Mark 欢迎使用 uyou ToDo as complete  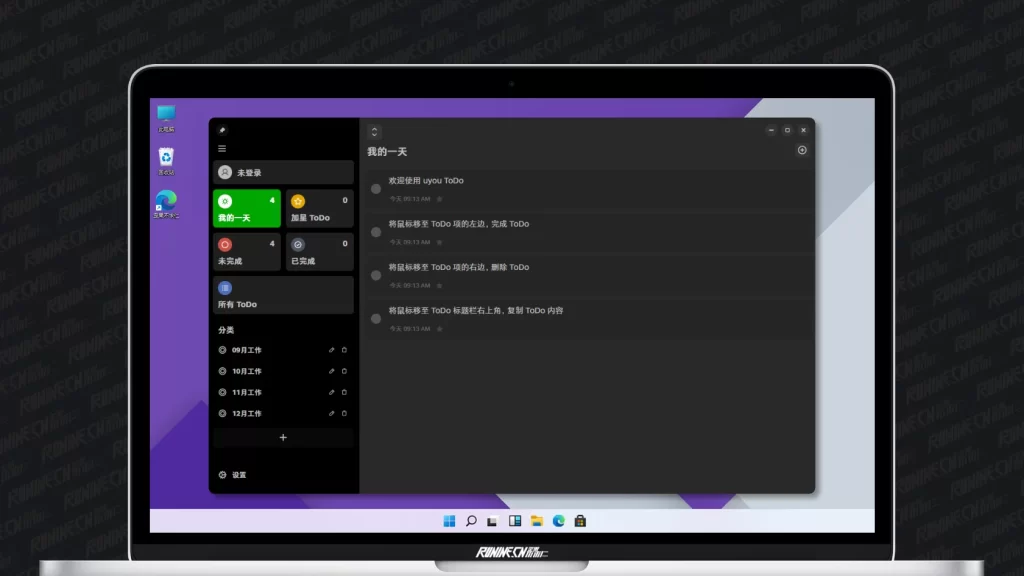376,189
